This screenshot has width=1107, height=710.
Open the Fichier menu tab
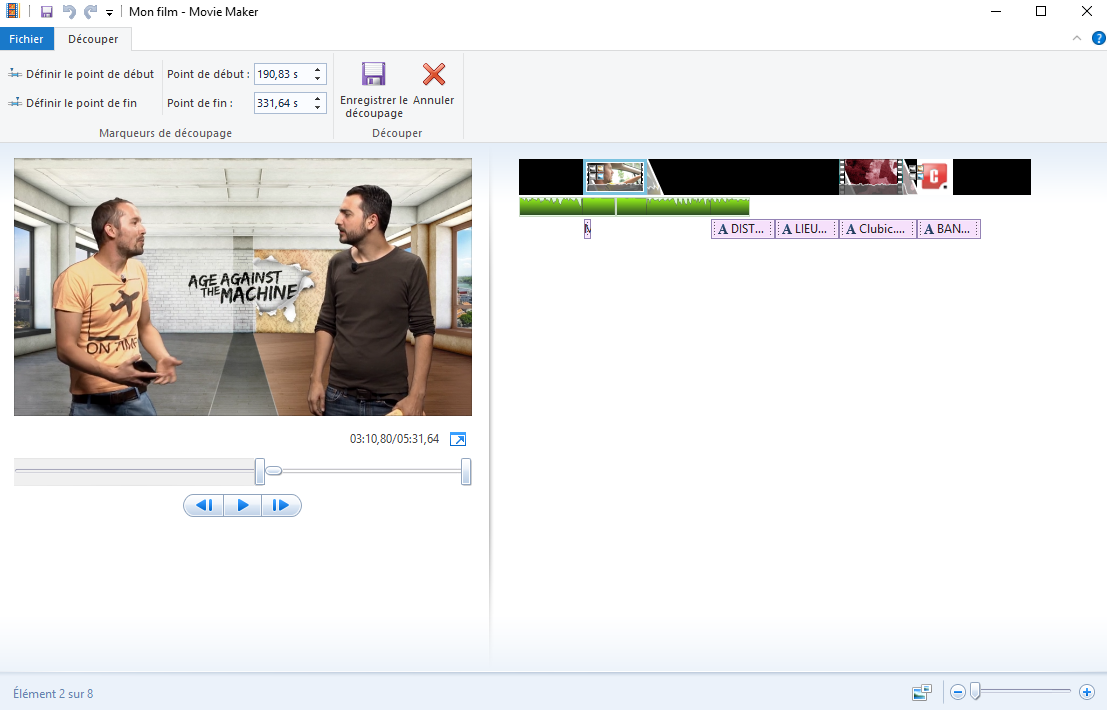coord(26,39)
